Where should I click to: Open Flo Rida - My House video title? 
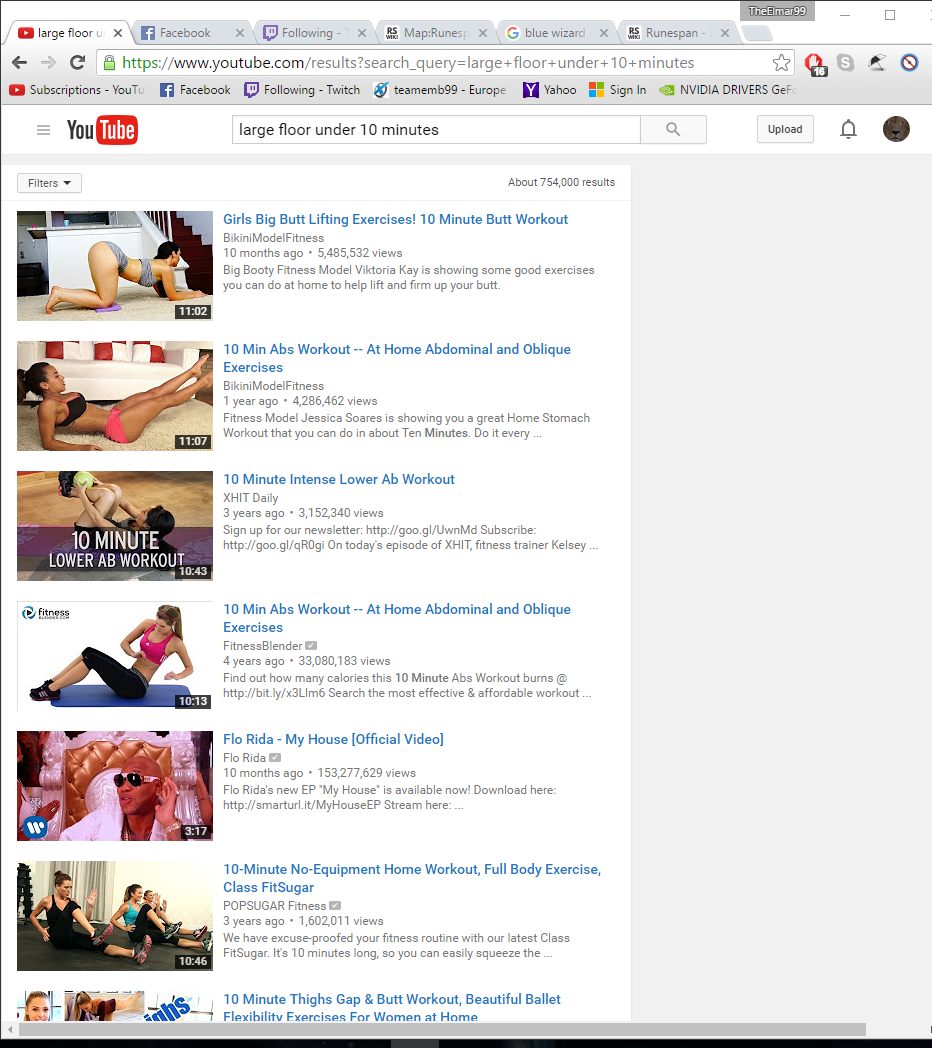333,739
